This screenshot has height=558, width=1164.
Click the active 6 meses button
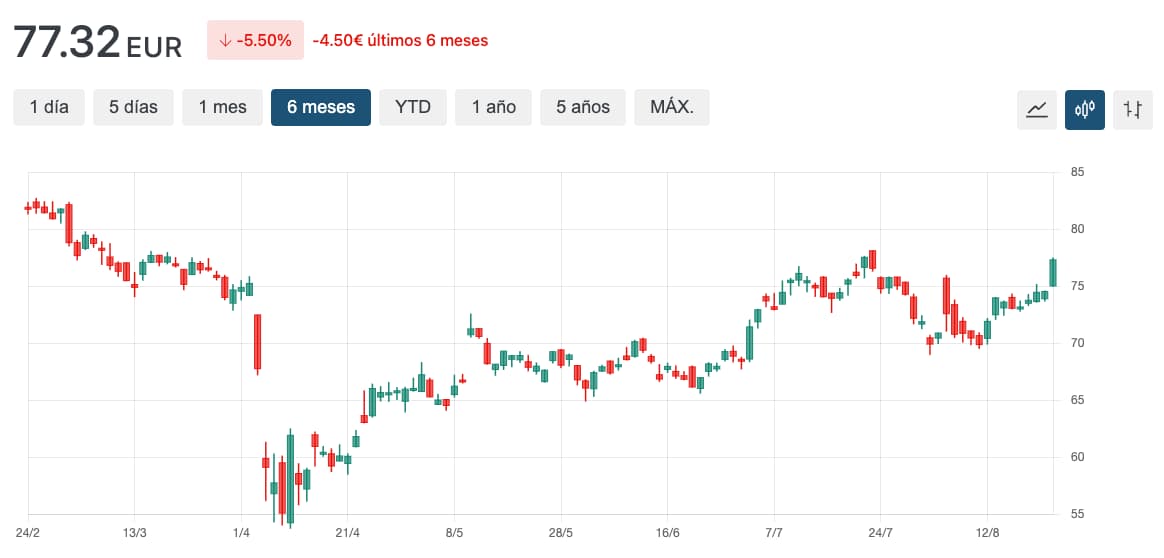[320, 107]
